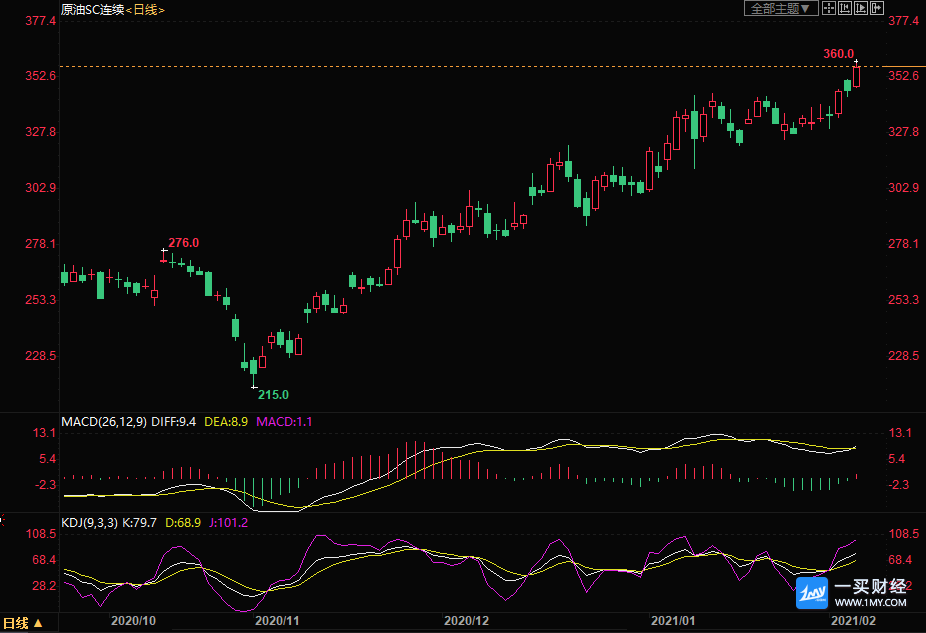Click the K:79.7 value
Image resolution: width=926 pixels, height=633 pixels.
point(139,523)
